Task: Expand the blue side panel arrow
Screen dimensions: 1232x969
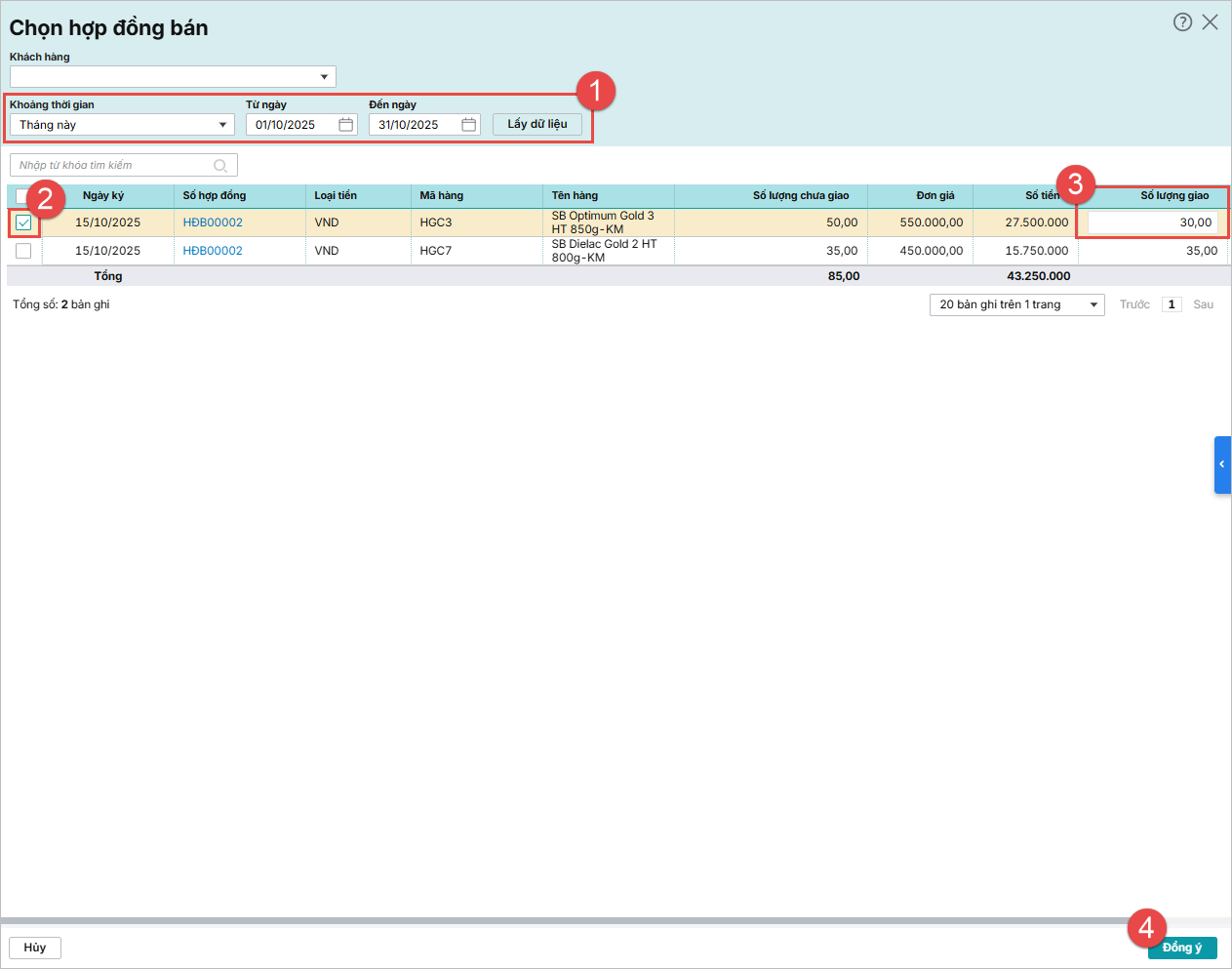Action: point(1222,464)
